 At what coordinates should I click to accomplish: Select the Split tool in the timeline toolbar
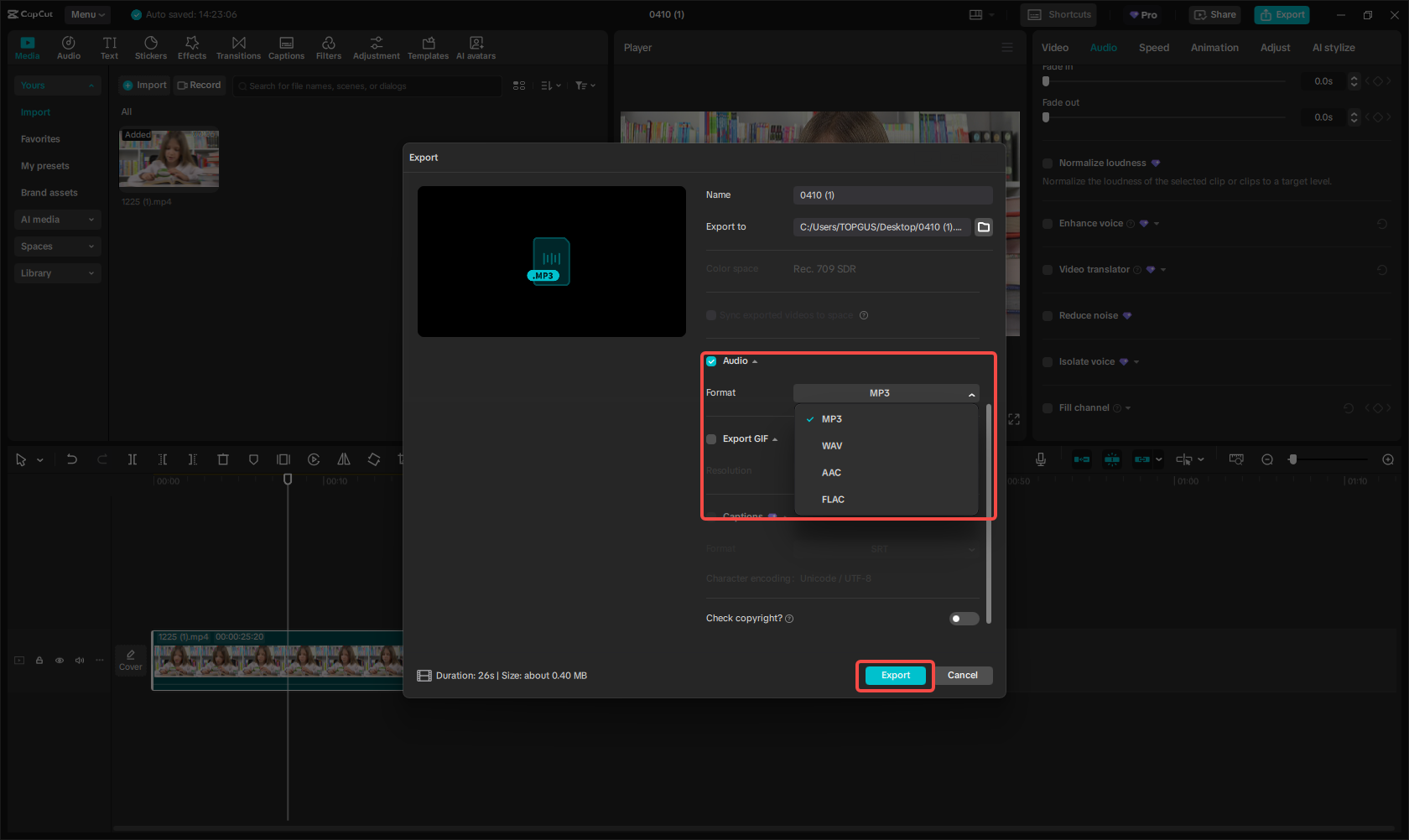click(133, 459)
